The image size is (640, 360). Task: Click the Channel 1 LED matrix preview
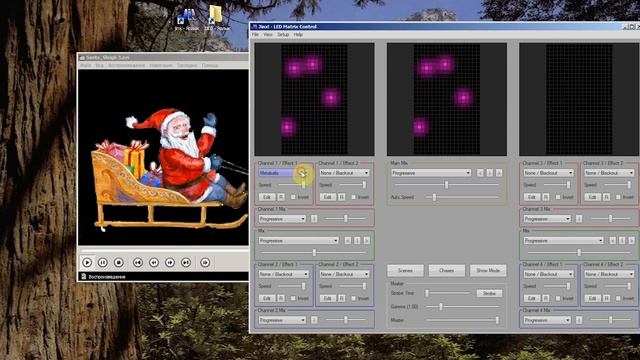coord(314,99)
